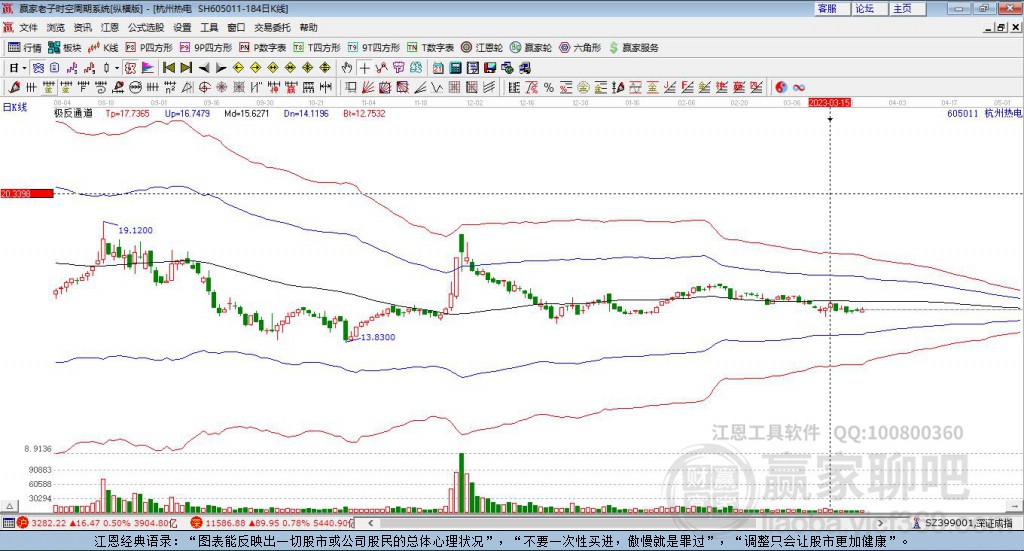Click the volume pane collapse triangle
1024x551 pixels.
[9, 506]
